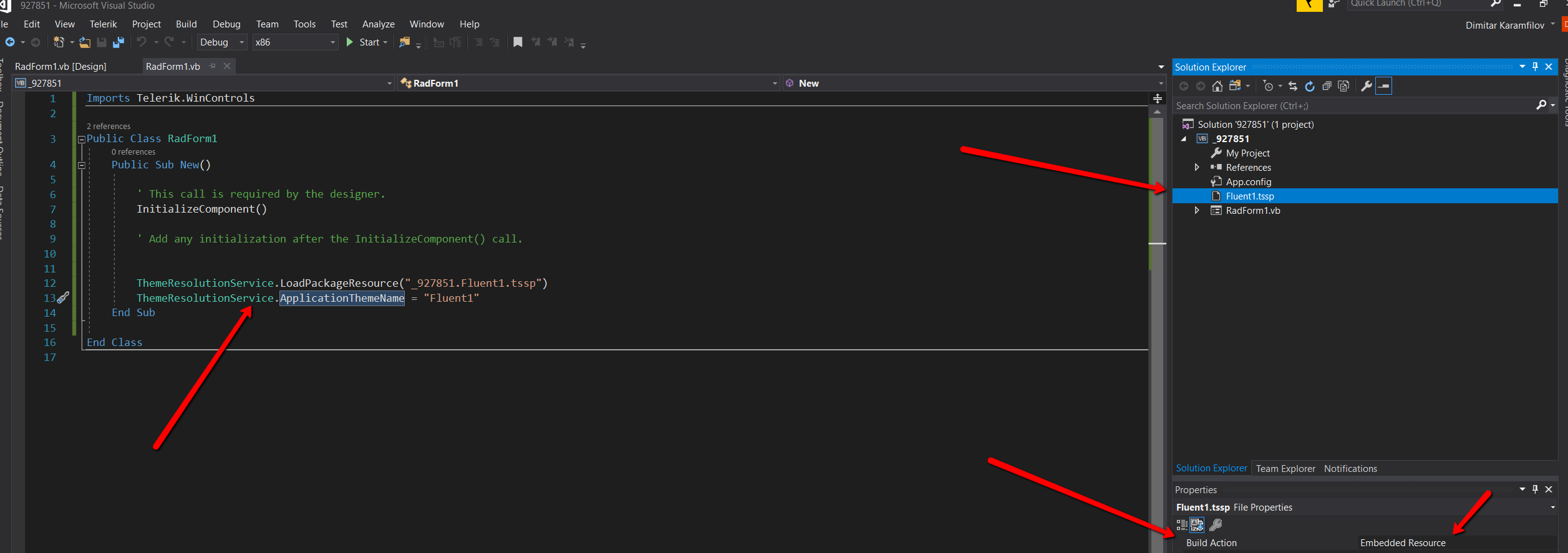Image resolution: width=1568 pixels, height=553 pixels.
Task: Switch to the Team Explorer tab
Action: click(x=1285, y=469)
